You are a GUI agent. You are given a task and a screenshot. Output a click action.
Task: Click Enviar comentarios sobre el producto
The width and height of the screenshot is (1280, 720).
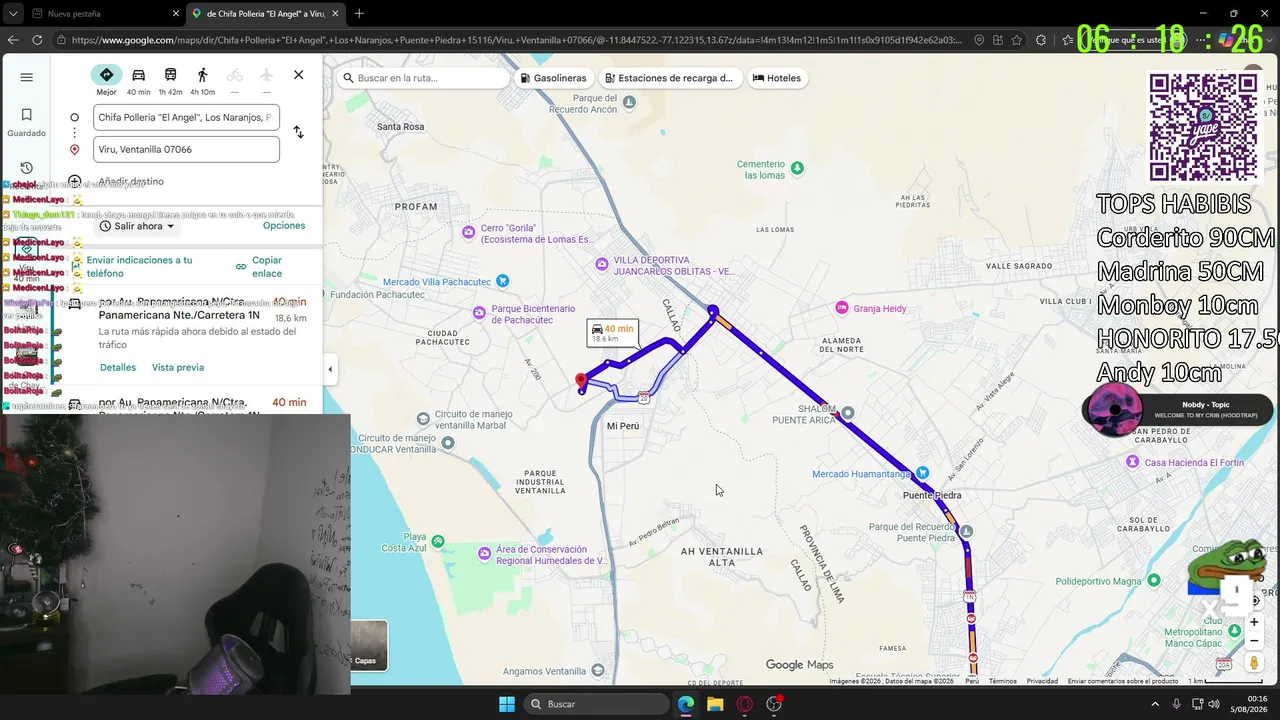click(1123, 681)
